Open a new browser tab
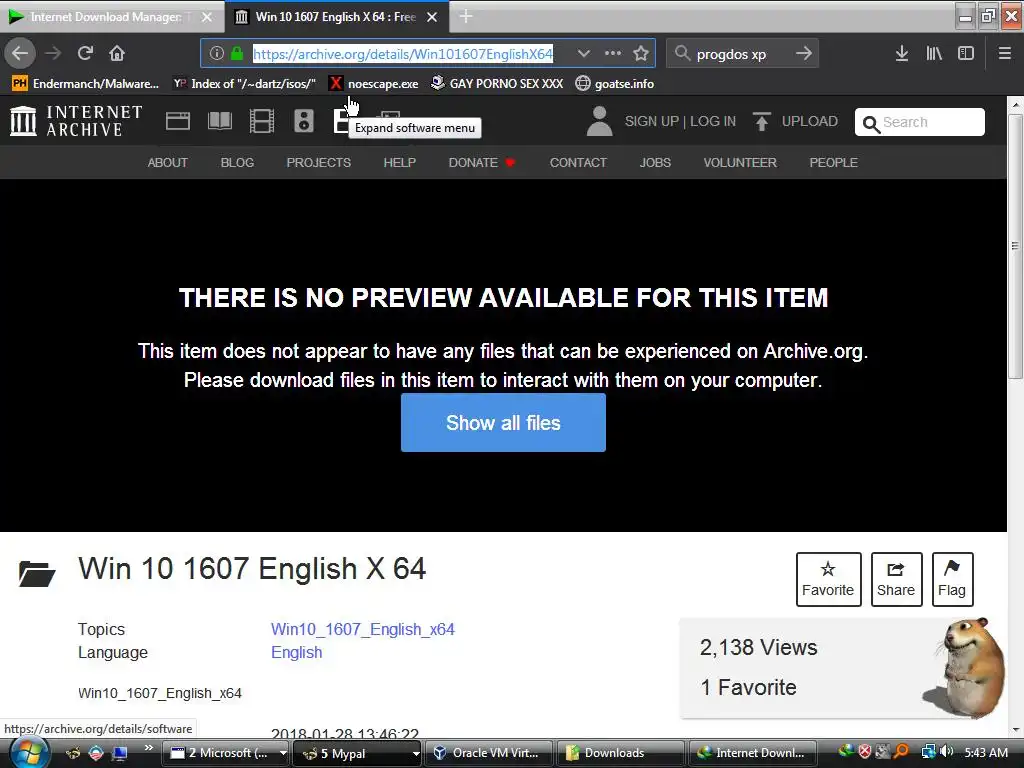Image resolution: width=1024 pixels, height=768 pixels. tap(466, 17)
